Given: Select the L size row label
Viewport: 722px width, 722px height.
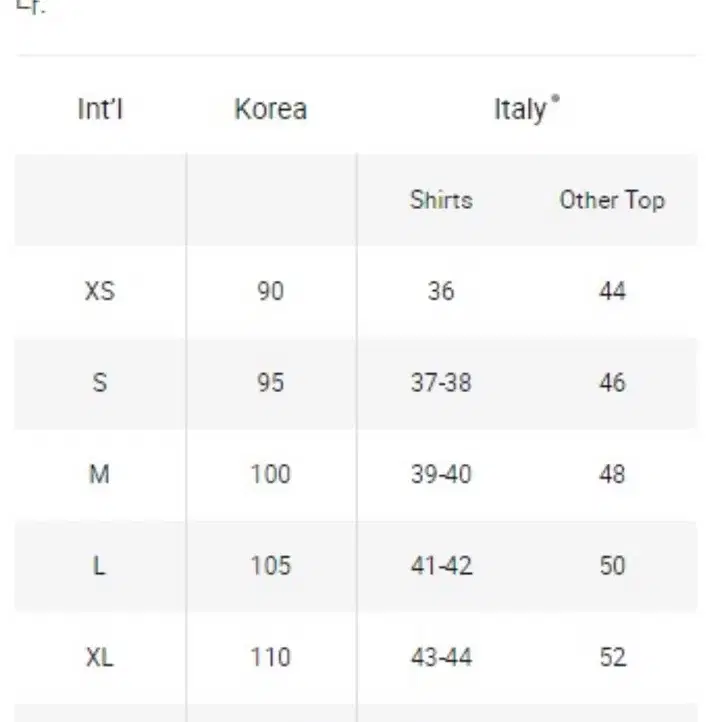Looking at the screenshot, I should pyautogui.click(x=99, y=566).
